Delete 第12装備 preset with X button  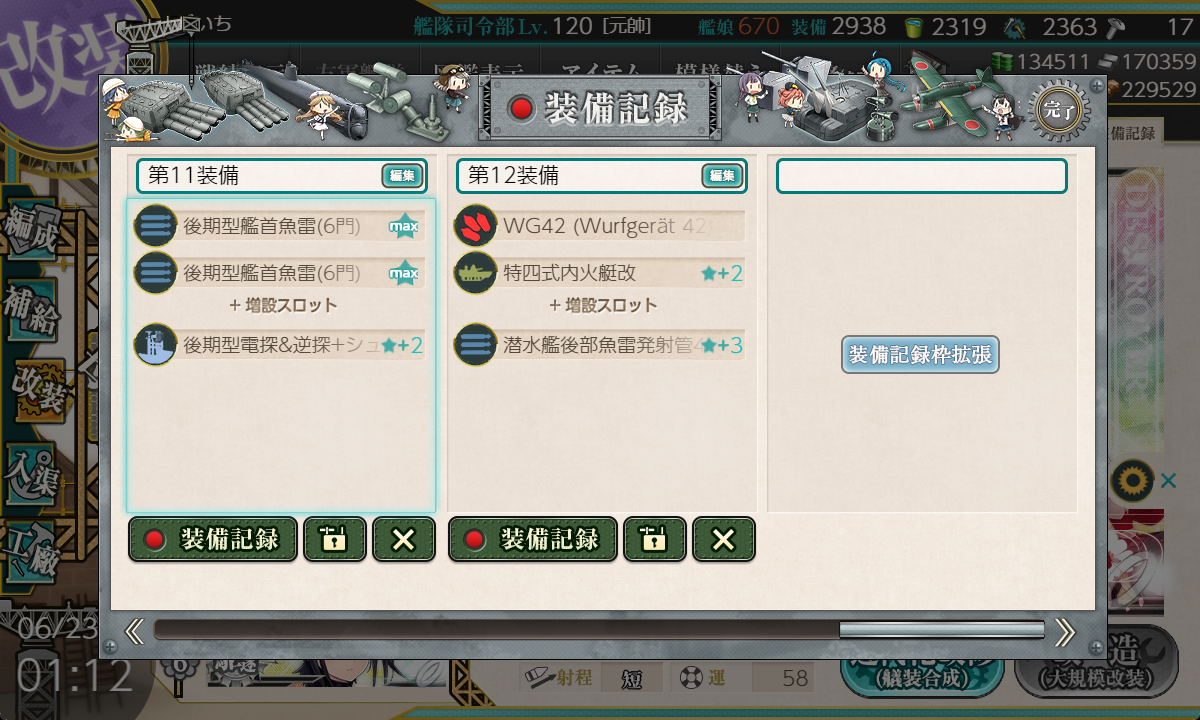coord(724,540)
